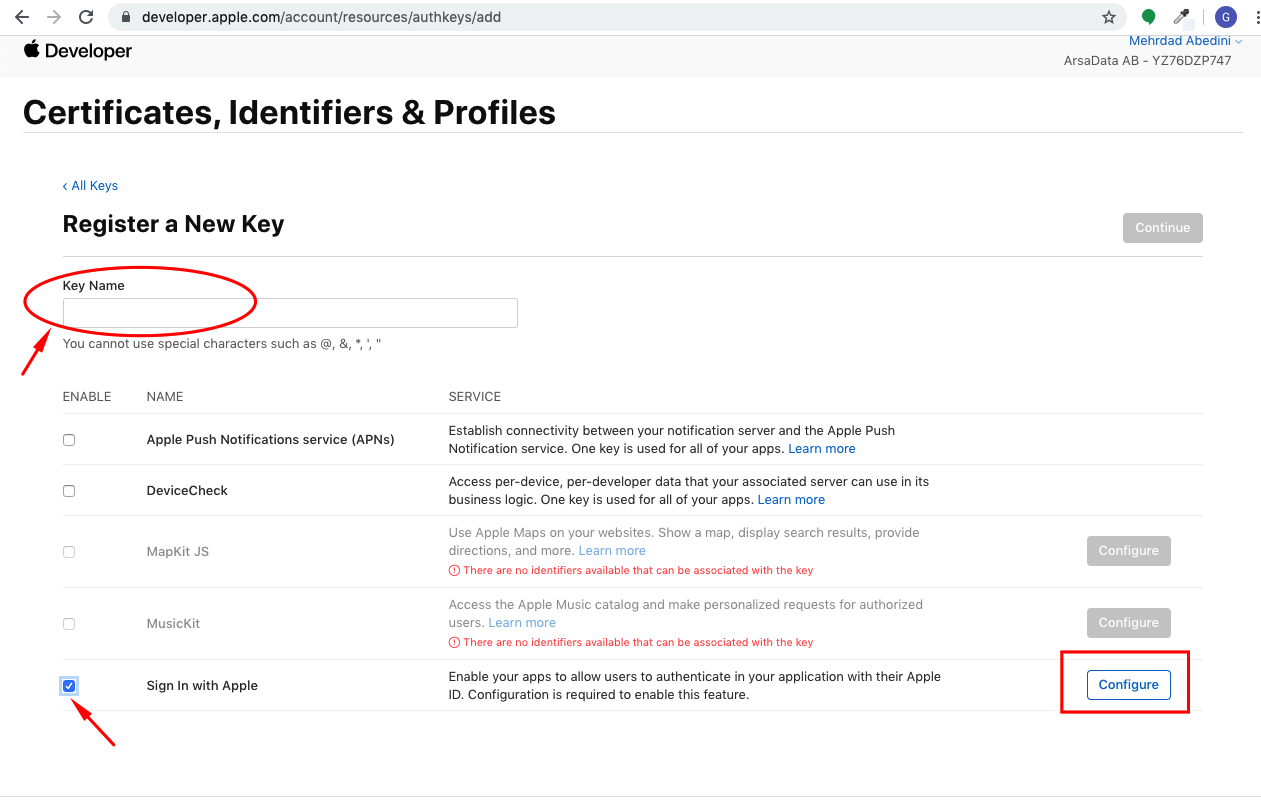Open the Chrome three-dot menu
The height and width of the screenshot is (810, 1261).
click(x=1256, y=17)
